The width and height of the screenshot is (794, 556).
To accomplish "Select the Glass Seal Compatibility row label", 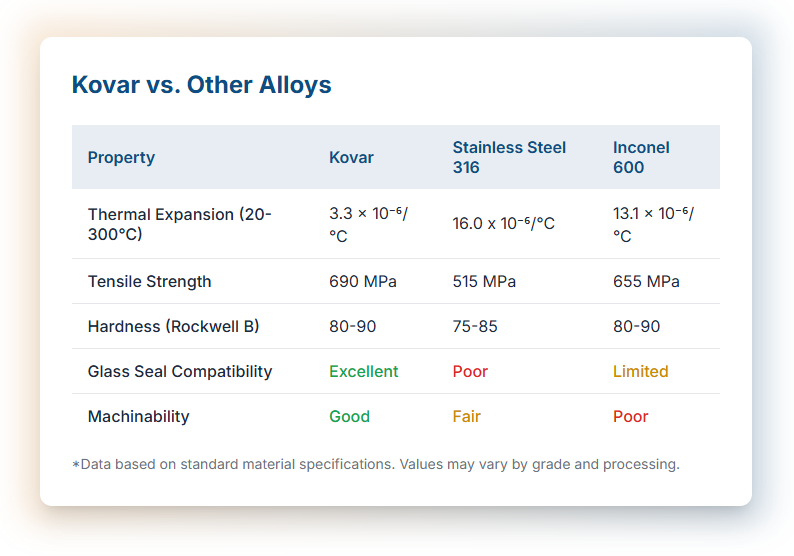I will 180,371.
